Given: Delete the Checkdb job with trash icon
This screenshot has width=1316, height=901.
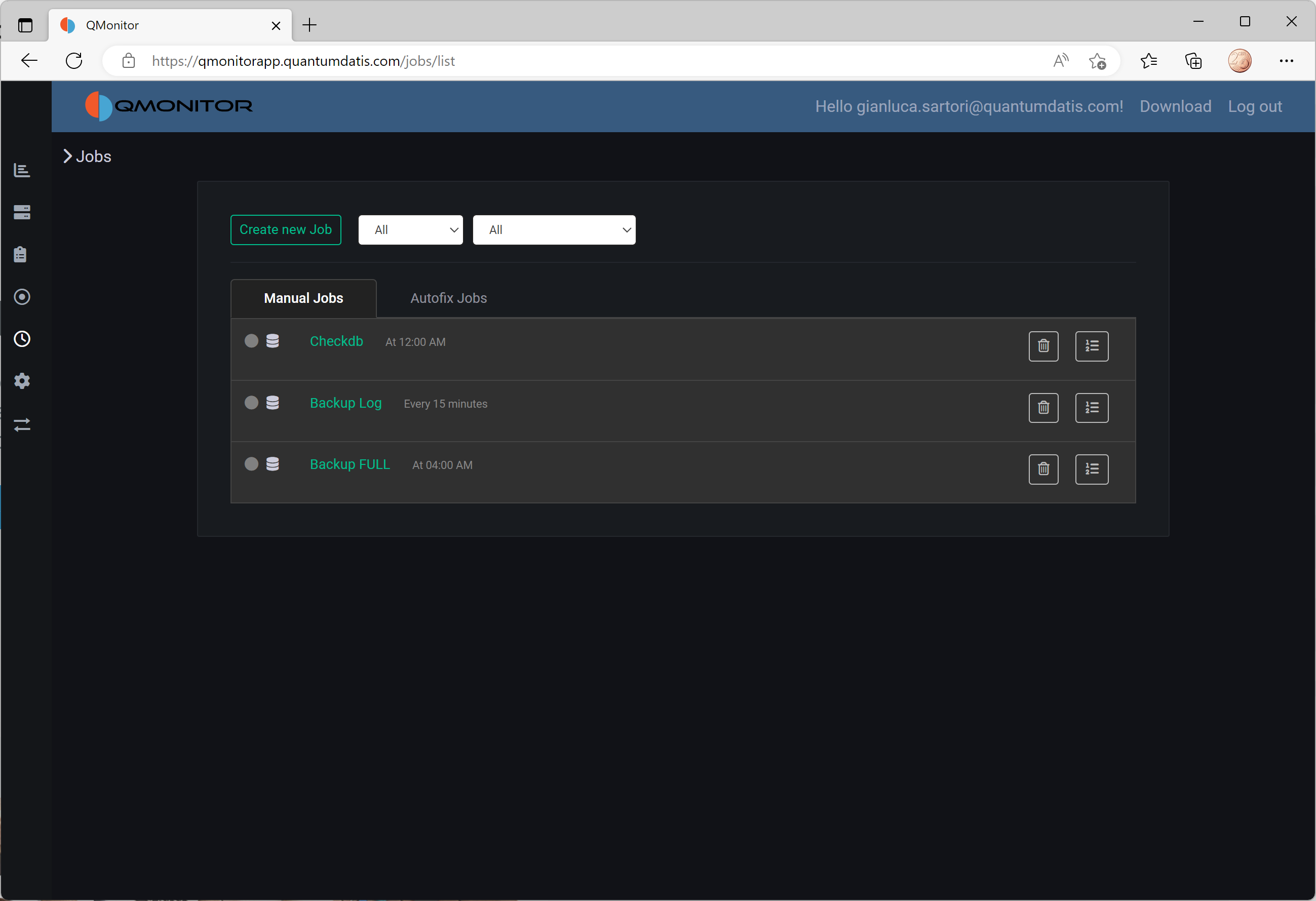Looking at the screenshot, I should pos(1043,345).
